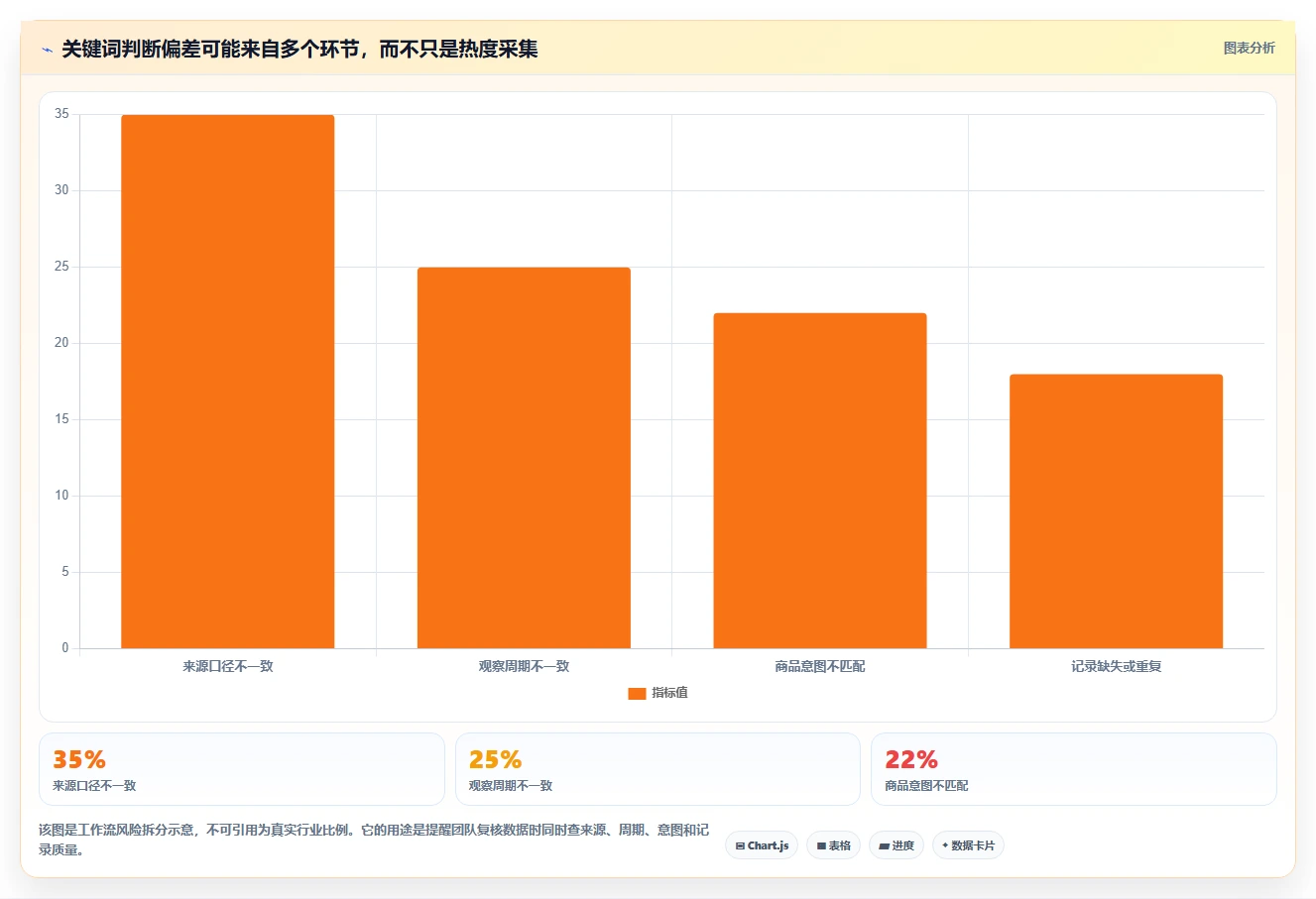The height and width of the screenshot is (899, 1316).
Task: Click the 图表分析 label in the header
Action: point(1249,48)
